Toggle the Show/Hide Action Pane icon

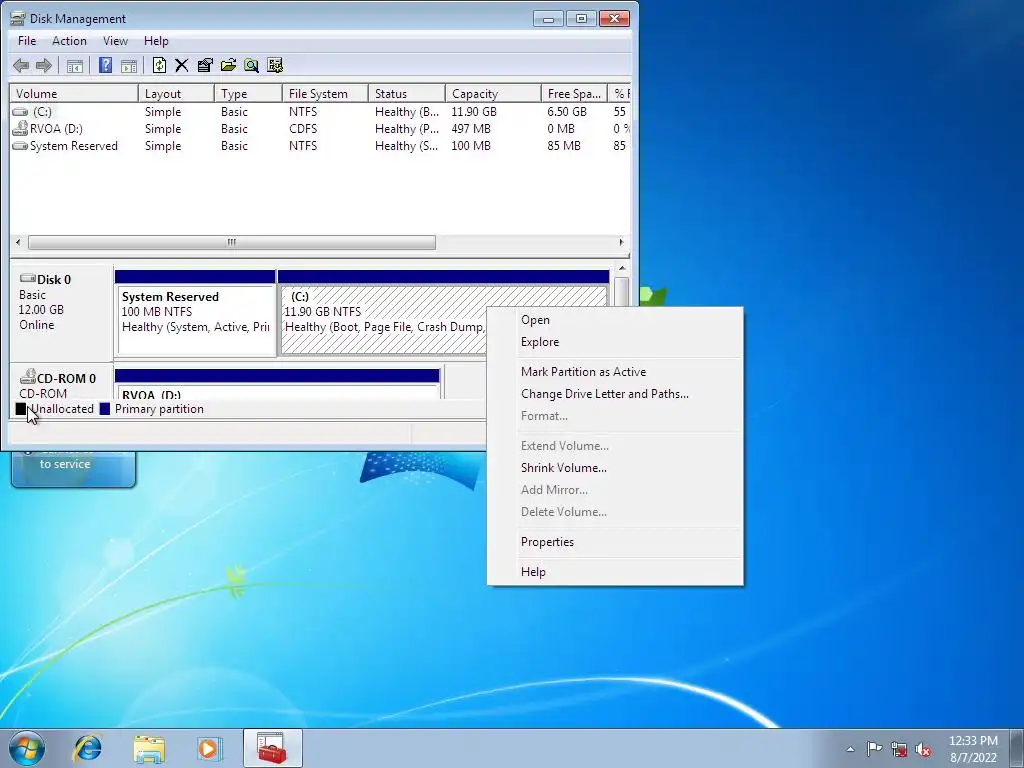click(129, 65)
